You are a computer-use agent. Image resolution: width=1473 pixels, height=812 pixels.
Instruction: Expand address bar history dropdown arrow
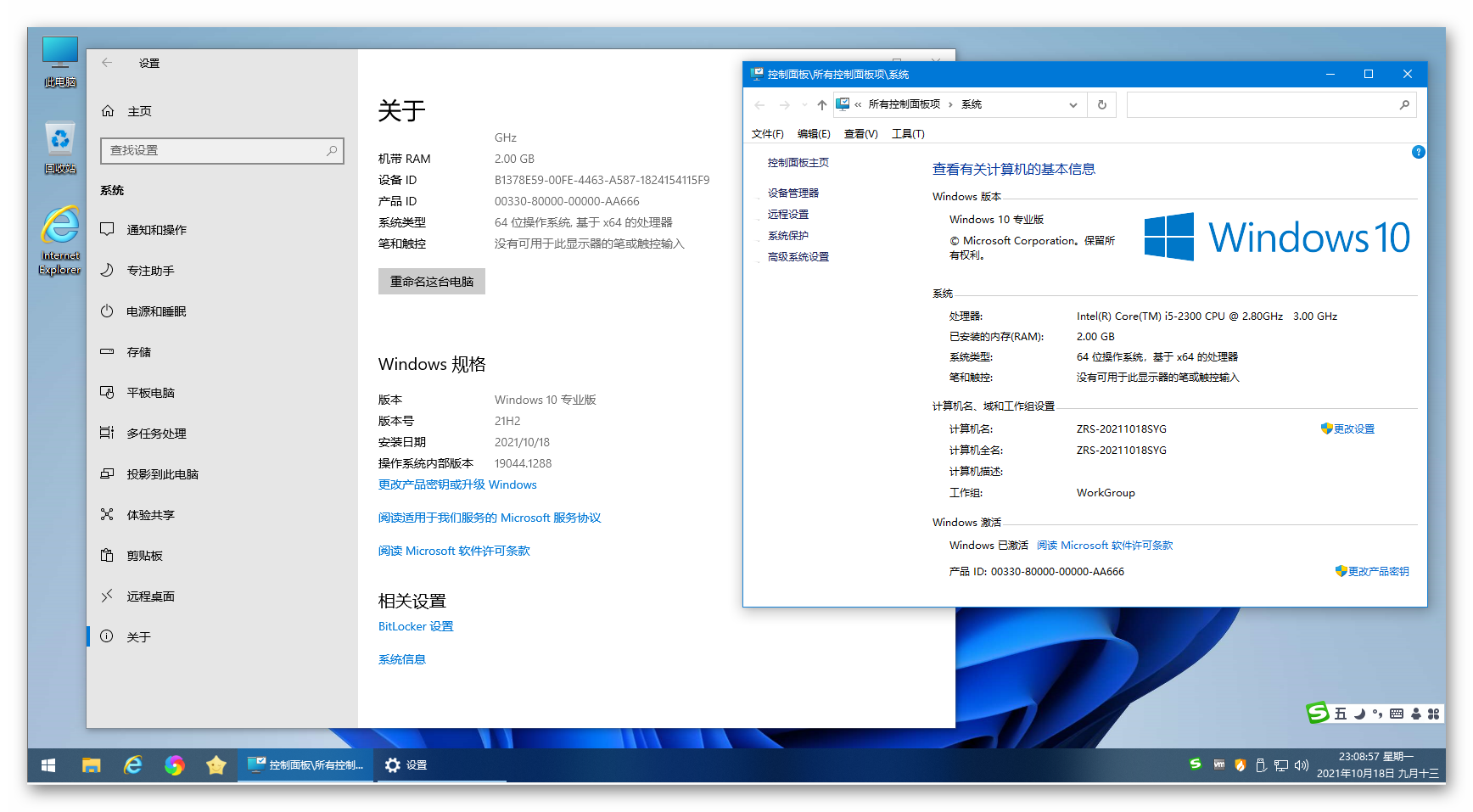(x=1073, y=105)
